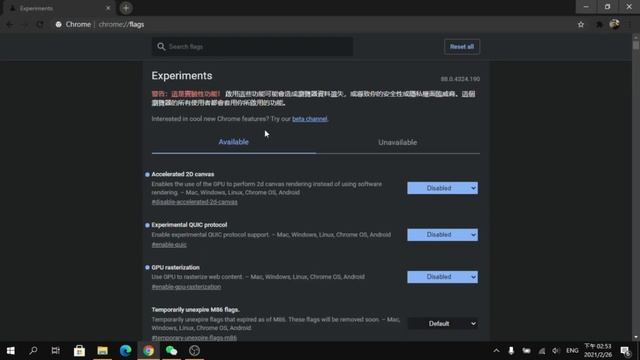Click the Chrome site info icon
Image resolution: width=640 pixels, height=360 pixels.
coord(59,24)
